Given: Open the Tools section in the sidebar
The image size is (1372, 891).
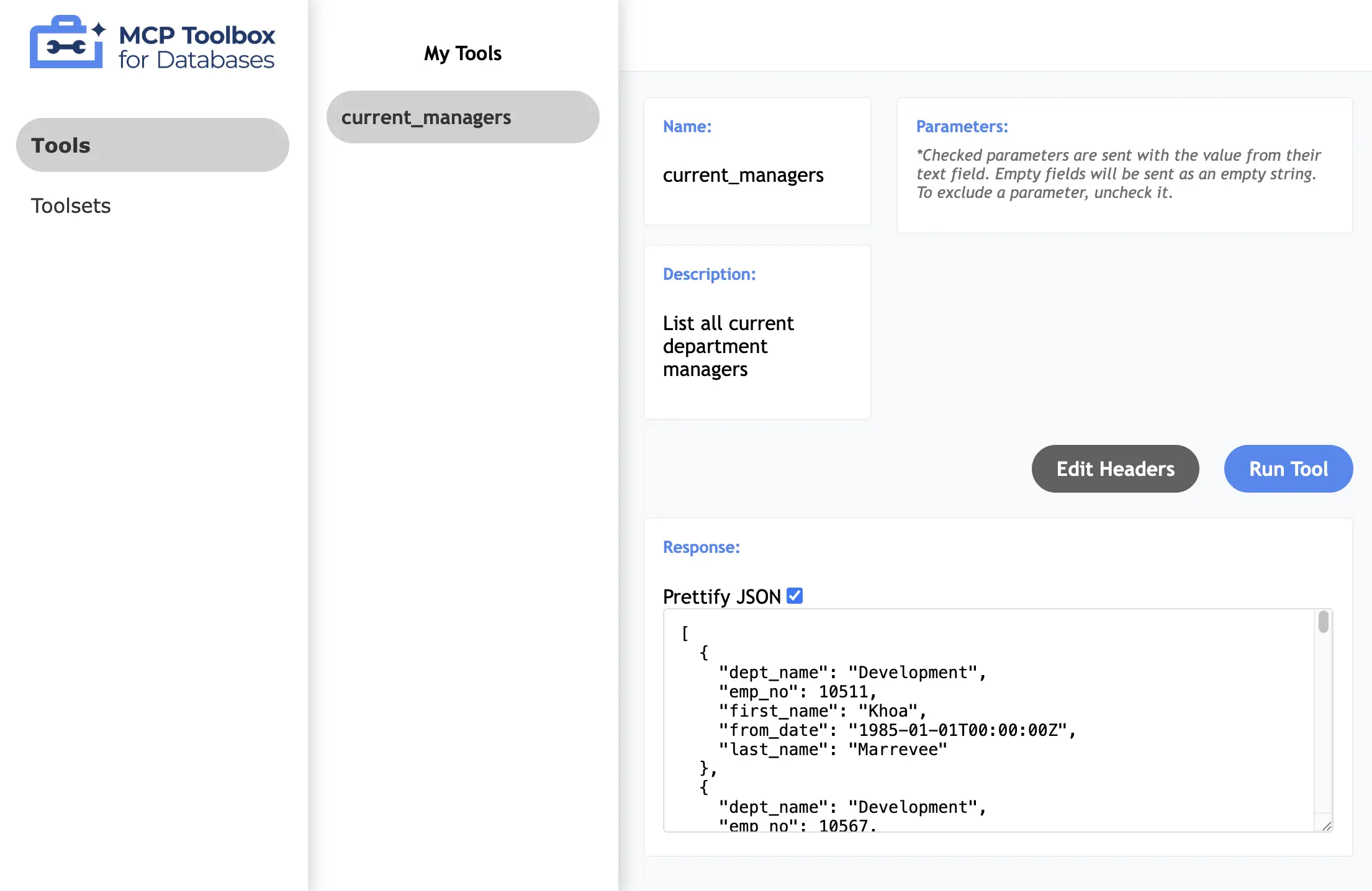Looking at the screenshot, I should tap(152, 145).
